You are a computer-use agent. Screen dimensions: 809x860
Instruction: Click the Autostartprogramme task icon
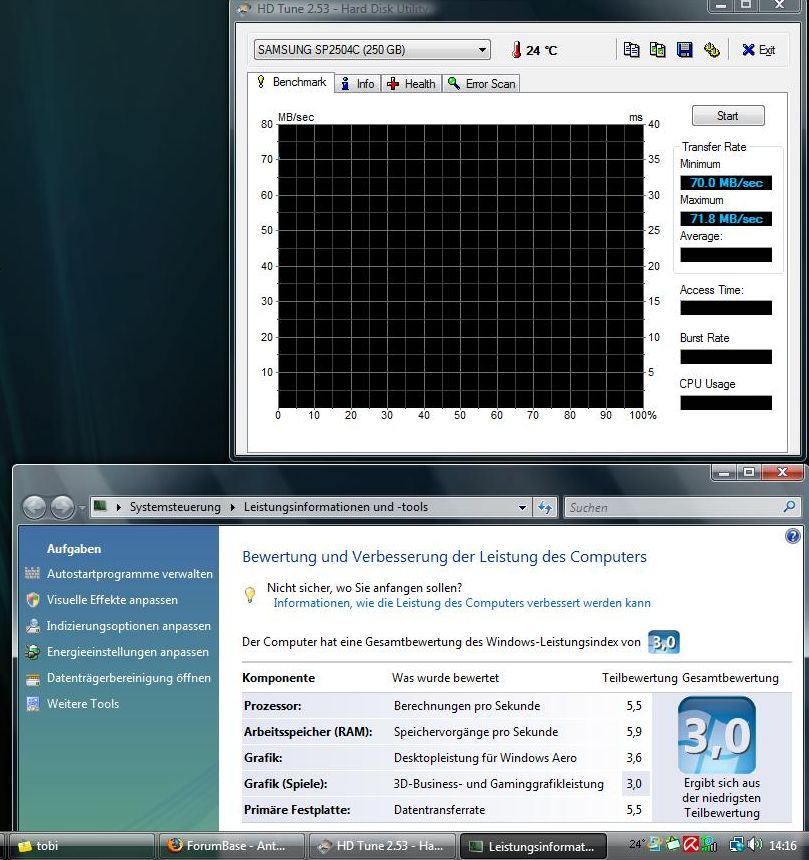coord(33,574)
